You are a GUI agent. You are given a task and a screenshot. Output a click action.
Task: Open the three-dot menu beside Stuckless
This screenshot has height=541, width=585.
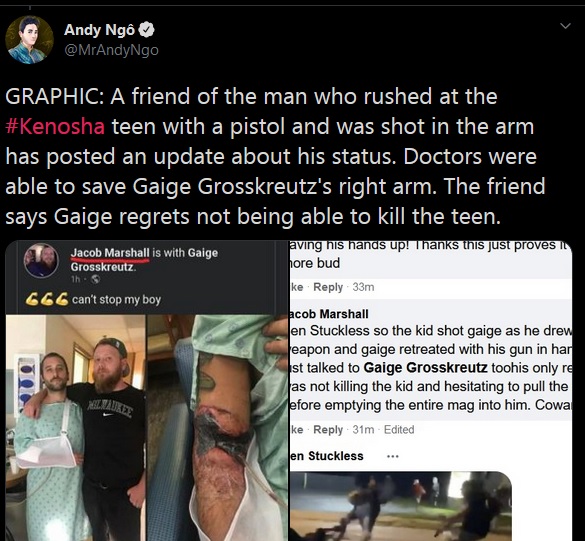tap(392, 456)
